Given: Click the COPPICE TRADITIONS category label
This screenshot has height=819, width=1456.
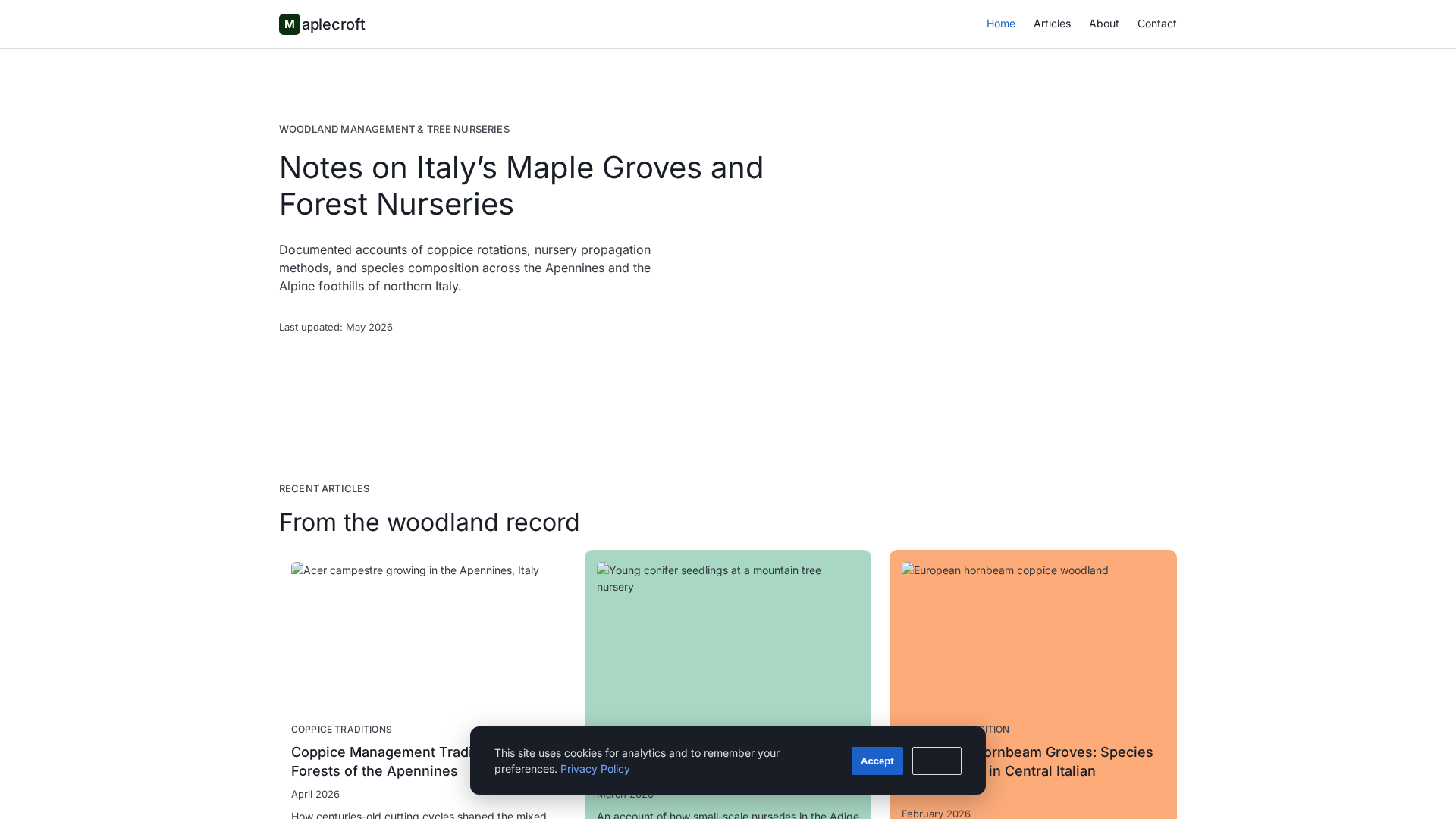Looking at the screenshot, I should click(x=341, y=730).
